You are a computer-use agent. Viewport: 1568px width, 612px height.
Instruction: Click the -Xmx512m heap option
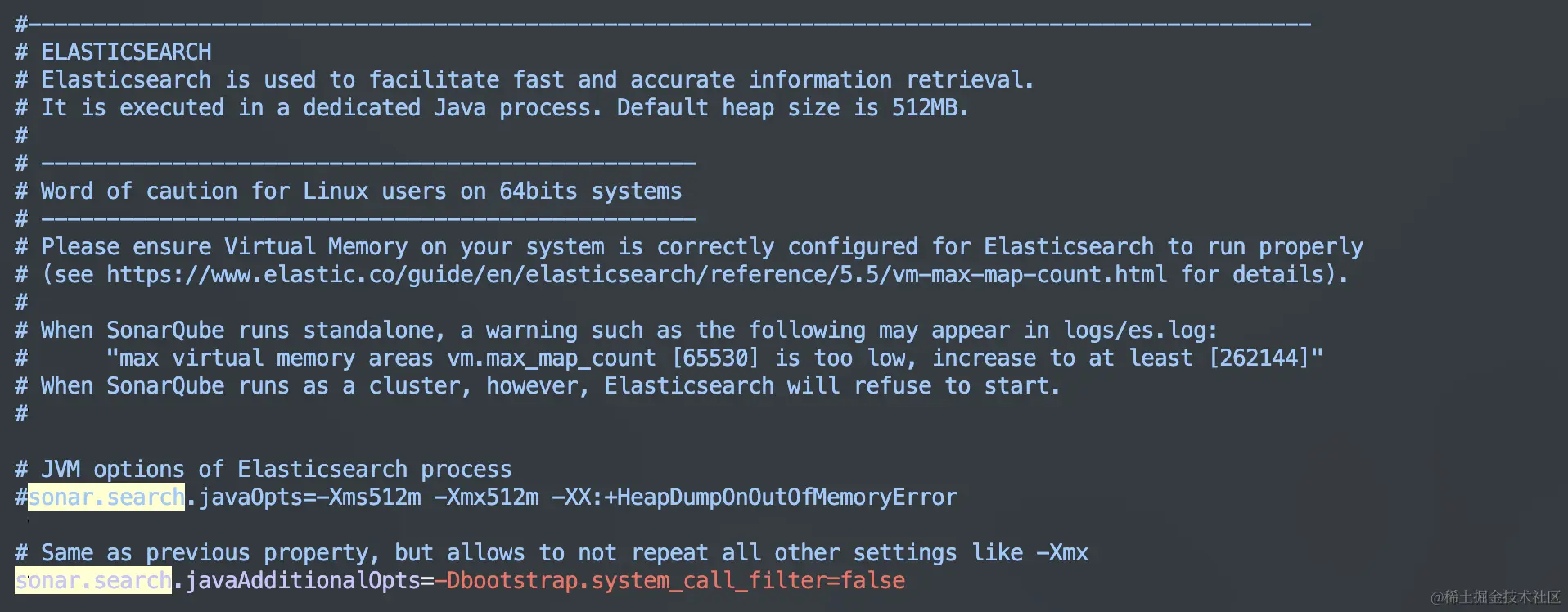tap(486, 497)
